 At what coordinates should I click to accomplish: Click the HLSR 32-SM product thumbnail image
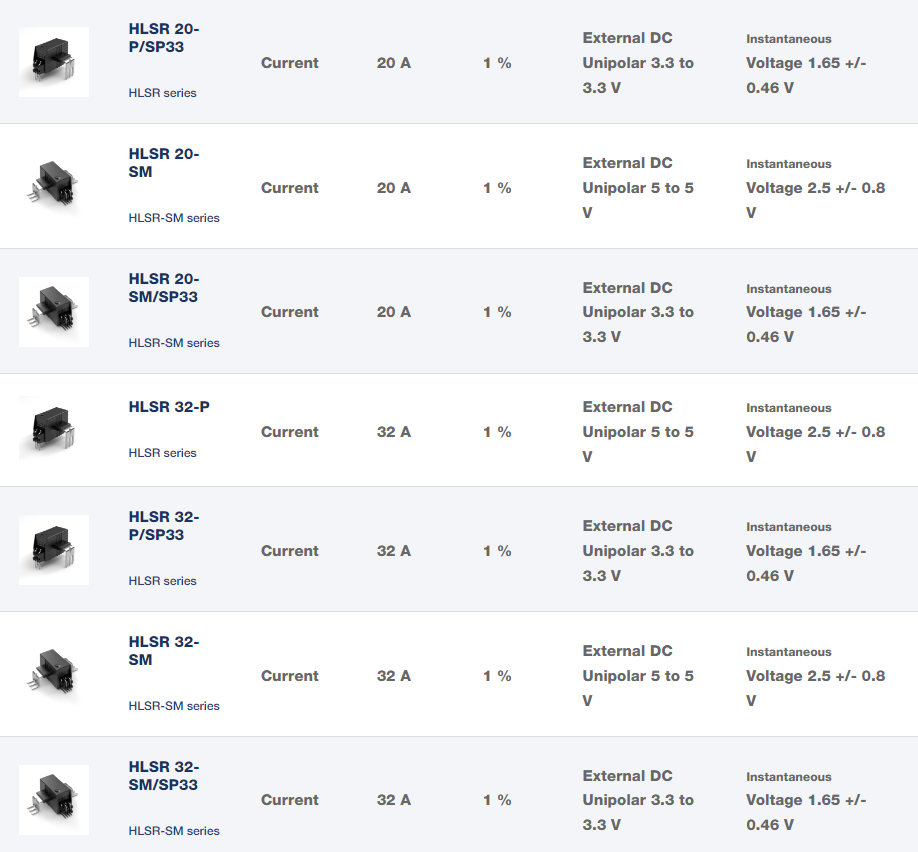(x=54, y=675)
